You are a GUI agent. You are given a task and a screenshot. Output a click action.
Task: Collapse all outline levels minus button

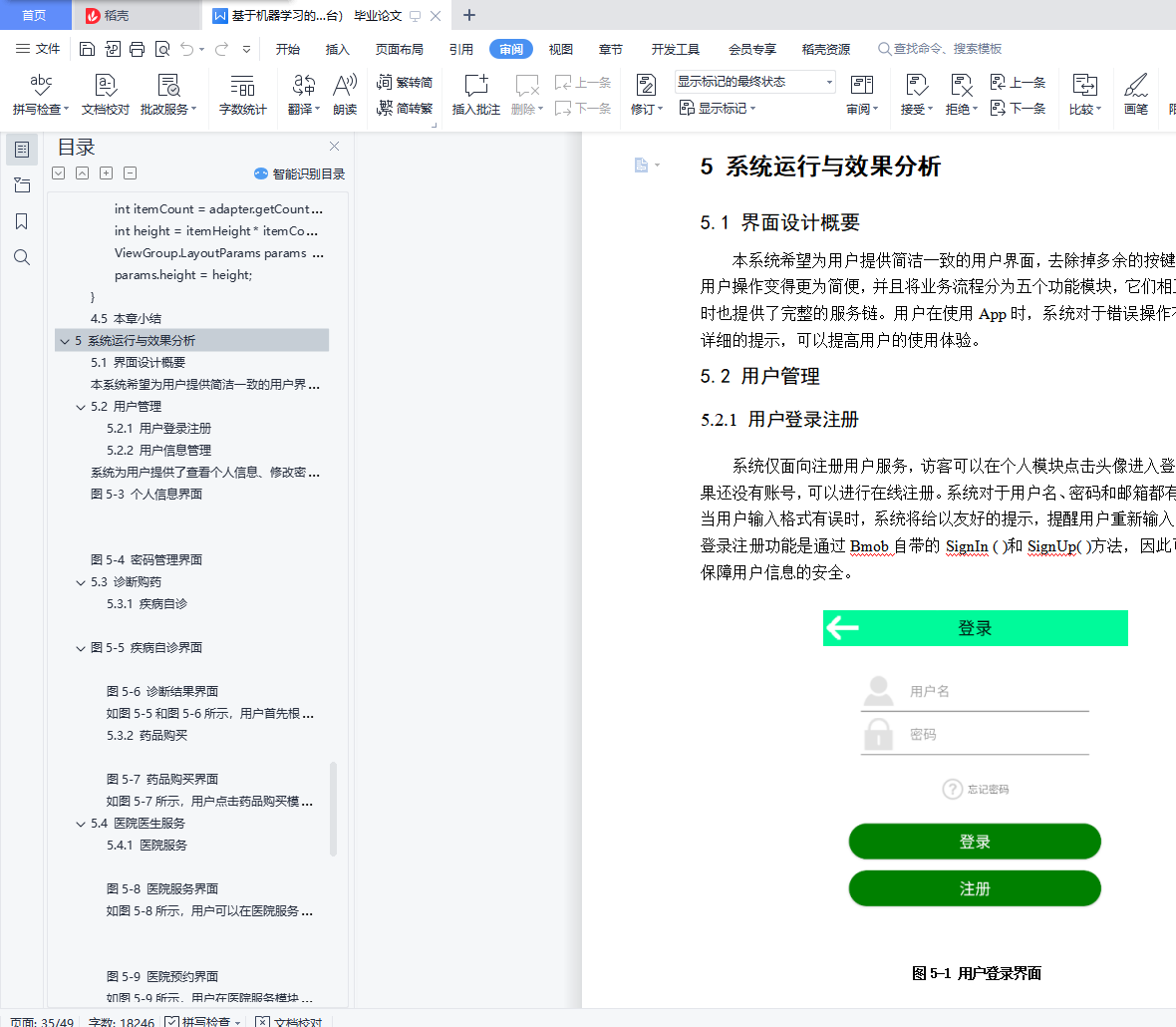[x=130, y=173]
